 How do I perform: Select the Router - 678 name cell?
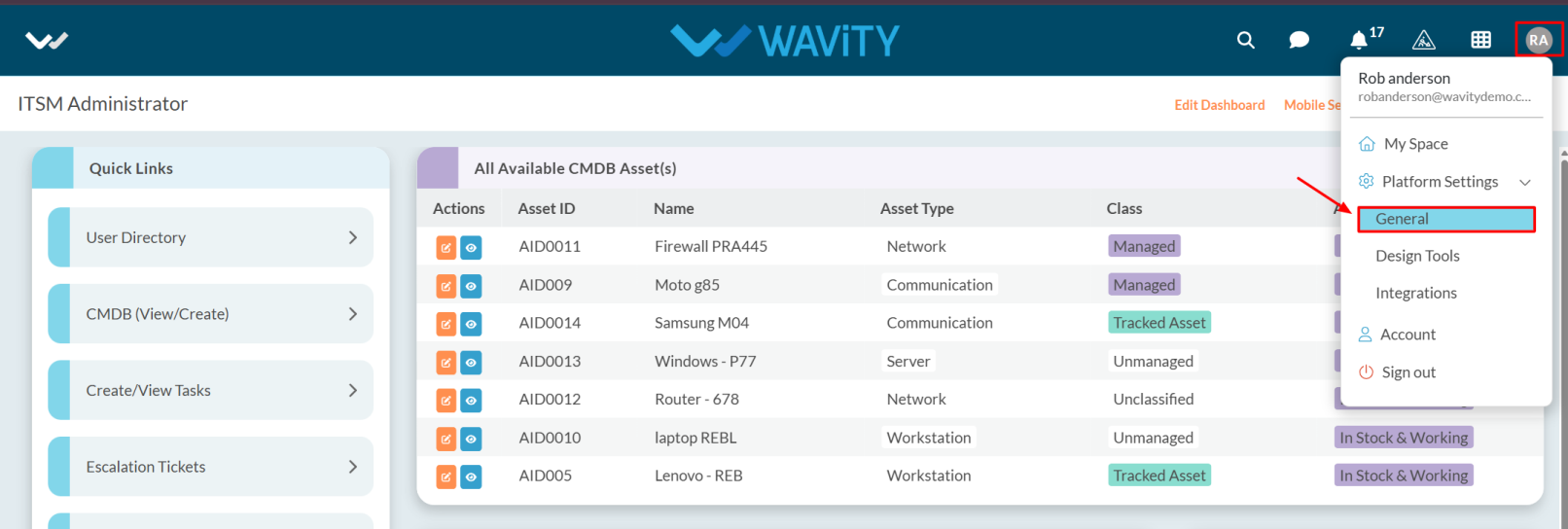(696, 399)
